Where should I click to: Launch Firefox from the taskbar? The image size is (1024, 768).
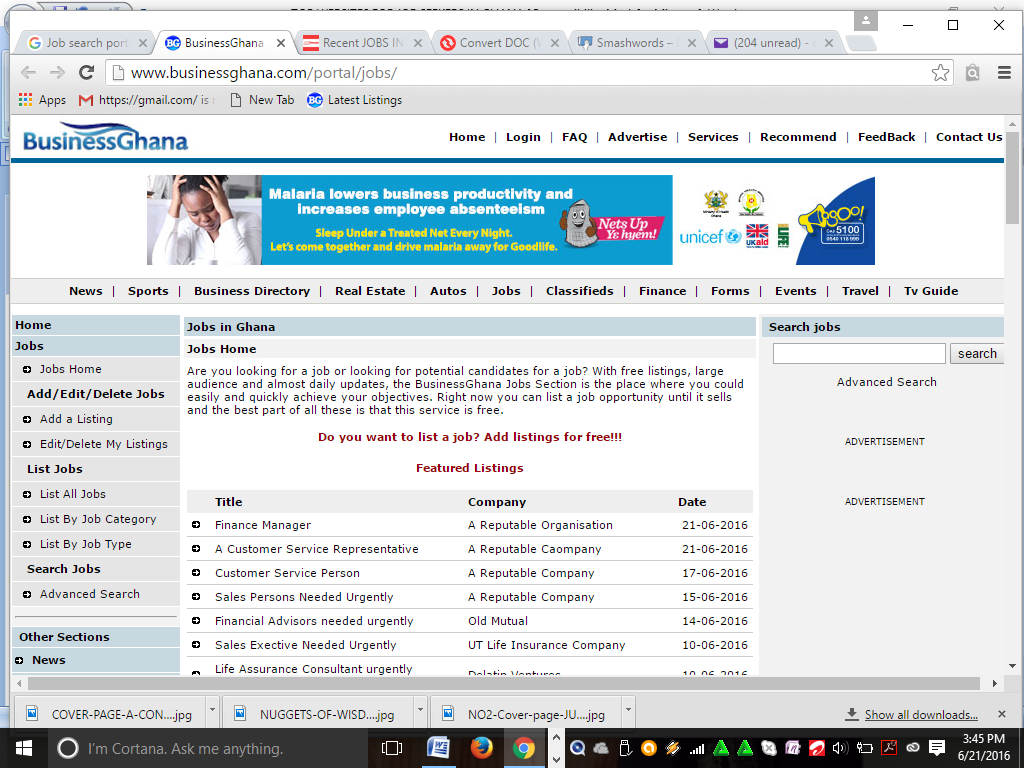[482, 748]
